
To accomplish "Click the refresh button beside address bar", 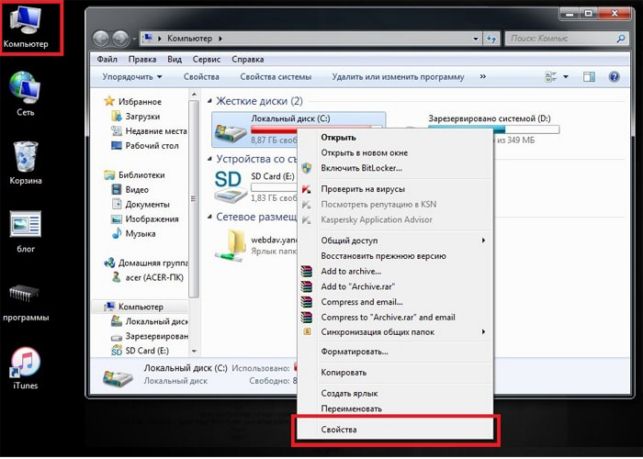I will pos(492,39).
